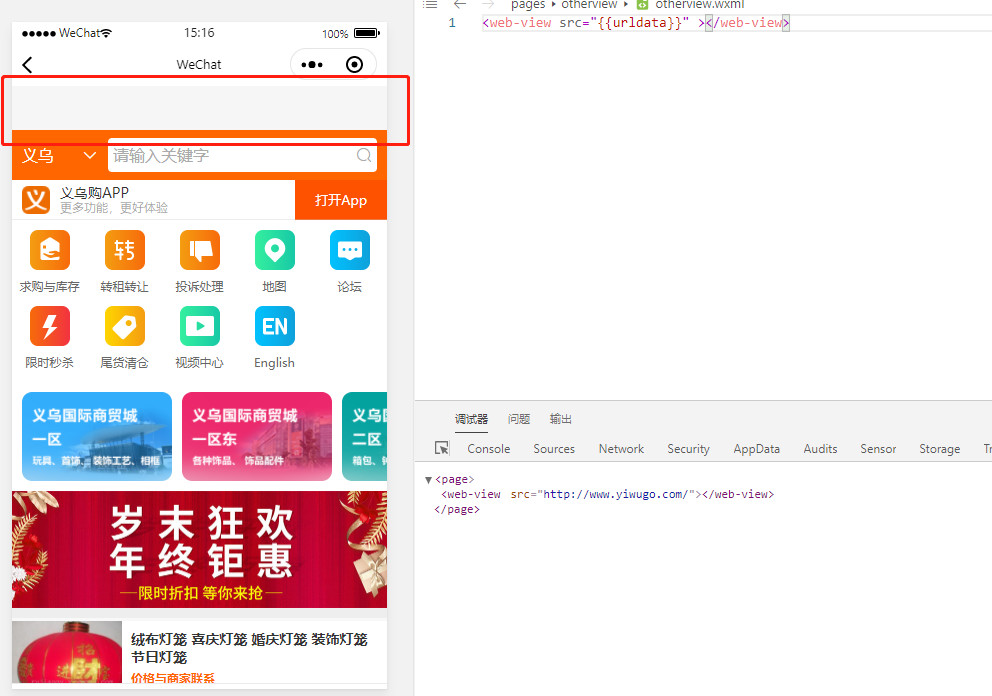992x696 pixels.
Task: Switch to English with the EN icon
Action: [x=275, y=326]
